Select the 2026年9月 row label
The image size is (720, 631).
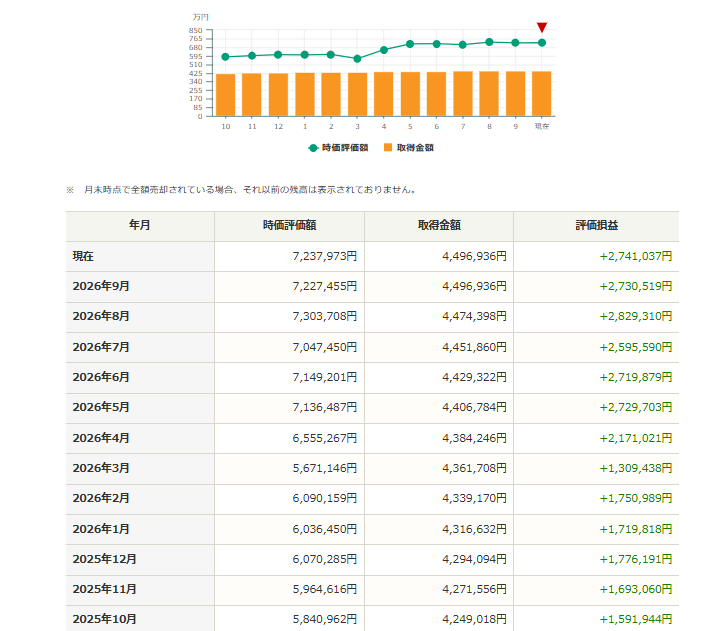pyautogui.click(x=101, y=286)
